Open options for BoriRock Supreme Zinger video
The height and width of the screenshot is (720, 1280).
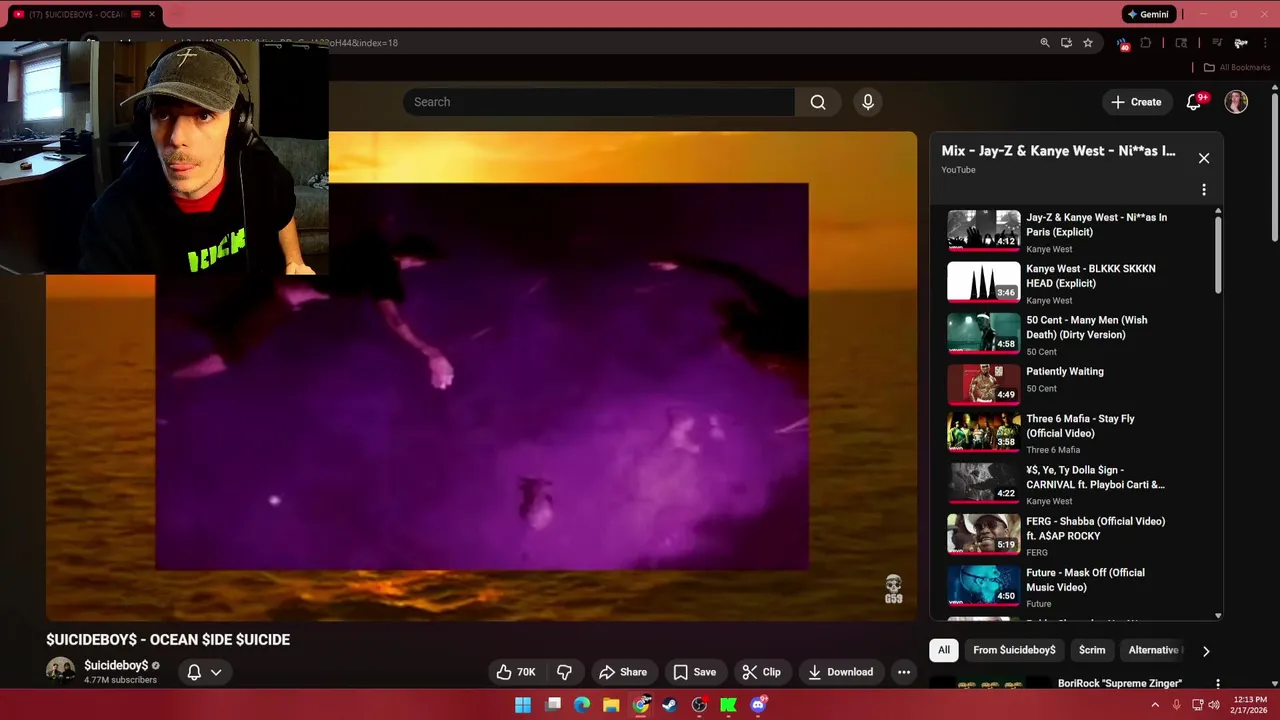[x=1217, y=684]
